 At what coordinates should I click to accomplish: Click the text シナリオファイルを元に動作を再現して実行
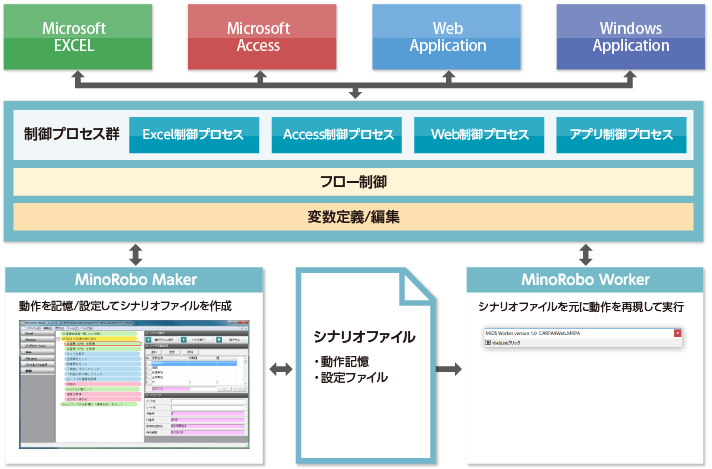[x=581, y=307]
